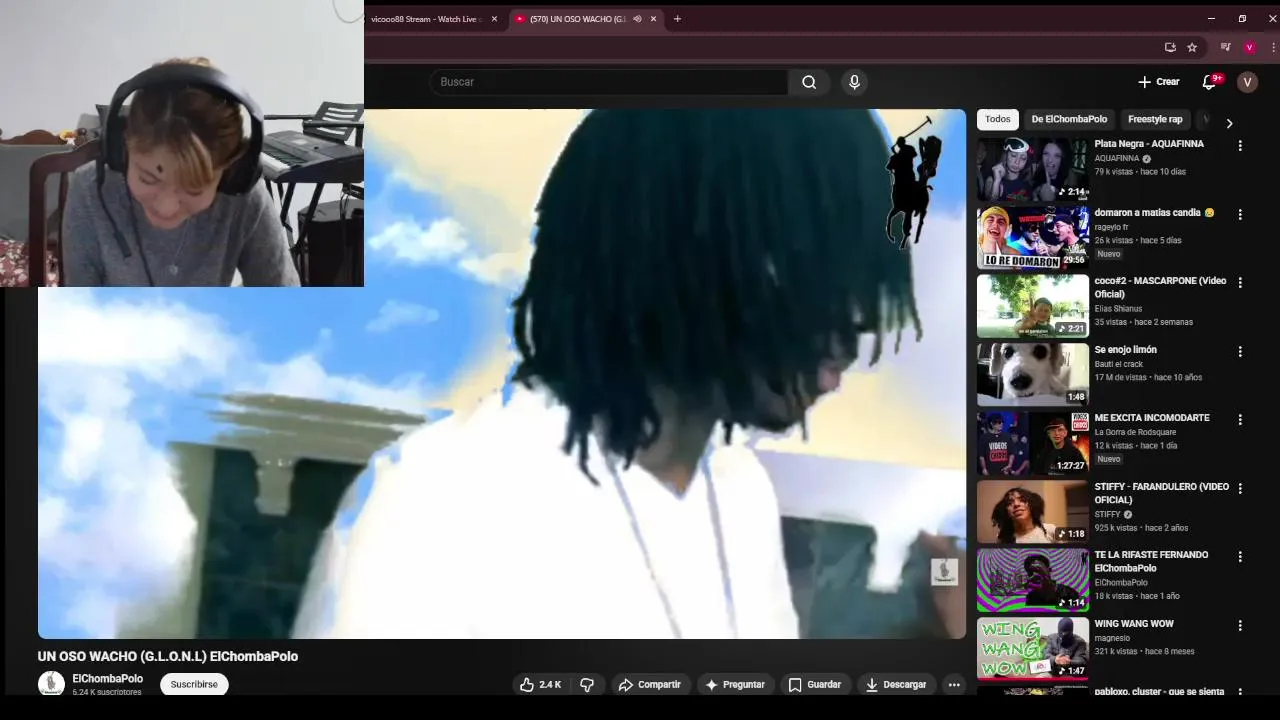Viewport: 1280px width, 720px height.
Task: Mute the tab via speaker icon
Action: click(x=637, y=19)
